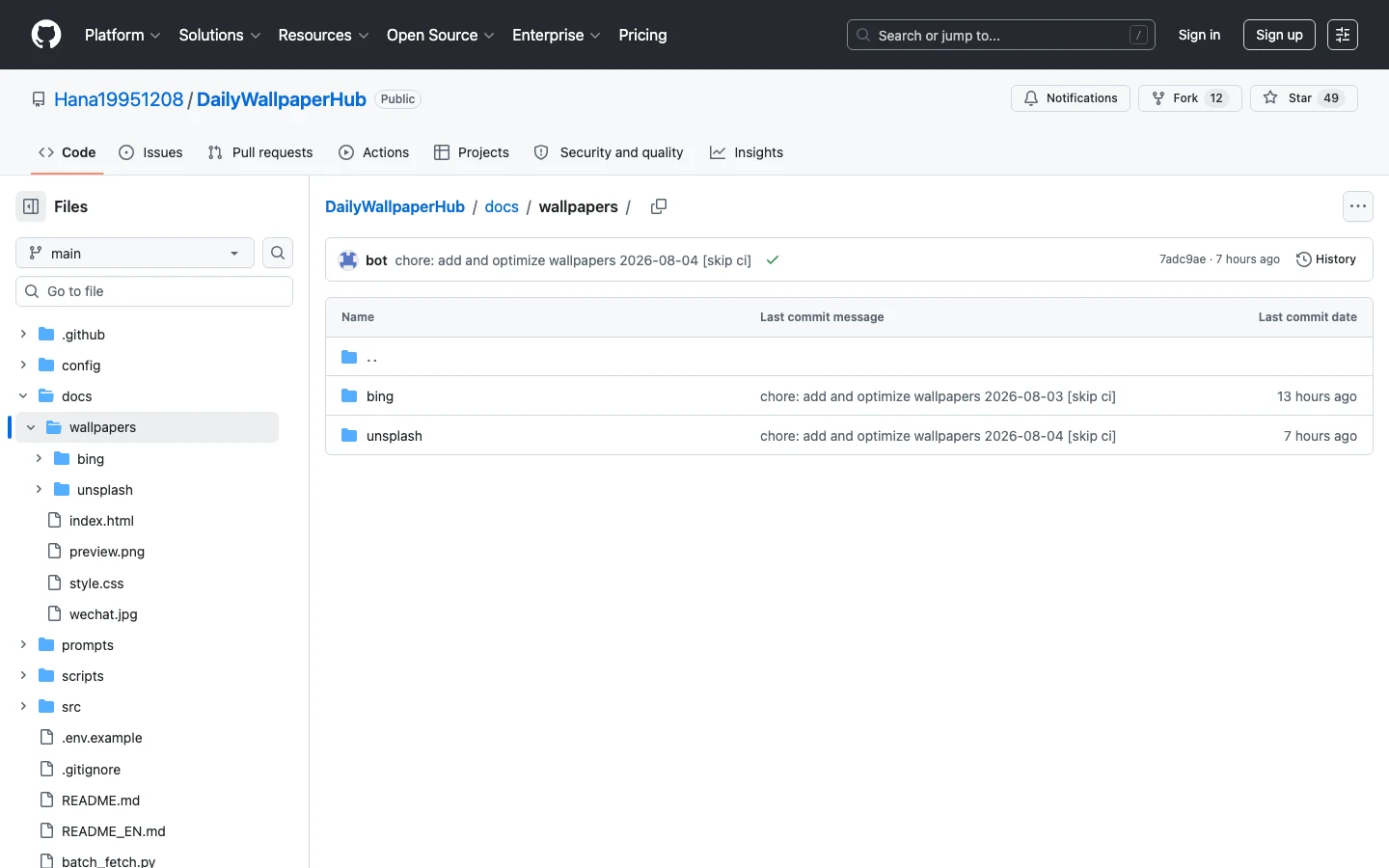Screen dimensions: 1389x868
Task: Click the Search or jump to field
Action: 1001,35
